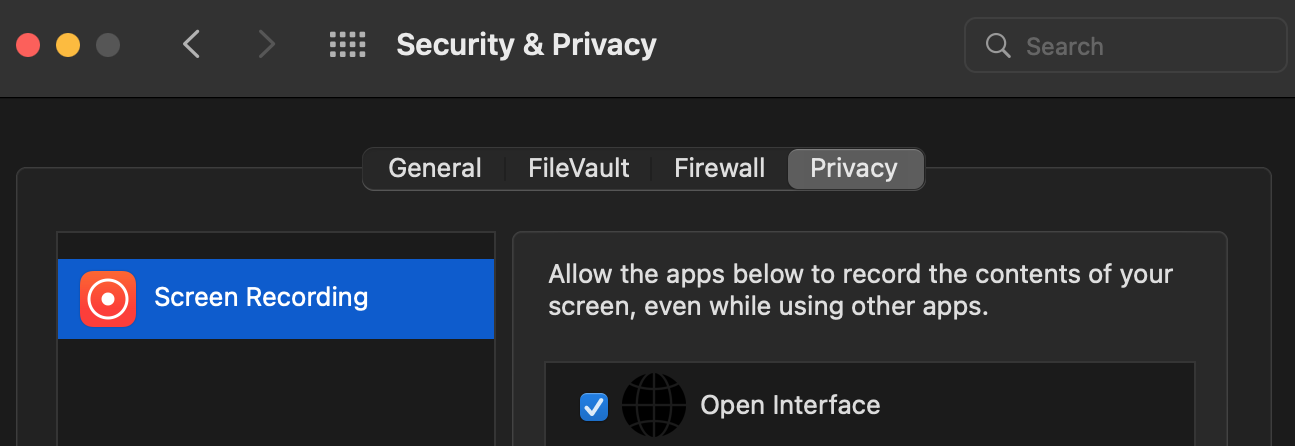1295x446 pixels.
Task: Close the Security & Privacy window
Action: pos(28,45)
